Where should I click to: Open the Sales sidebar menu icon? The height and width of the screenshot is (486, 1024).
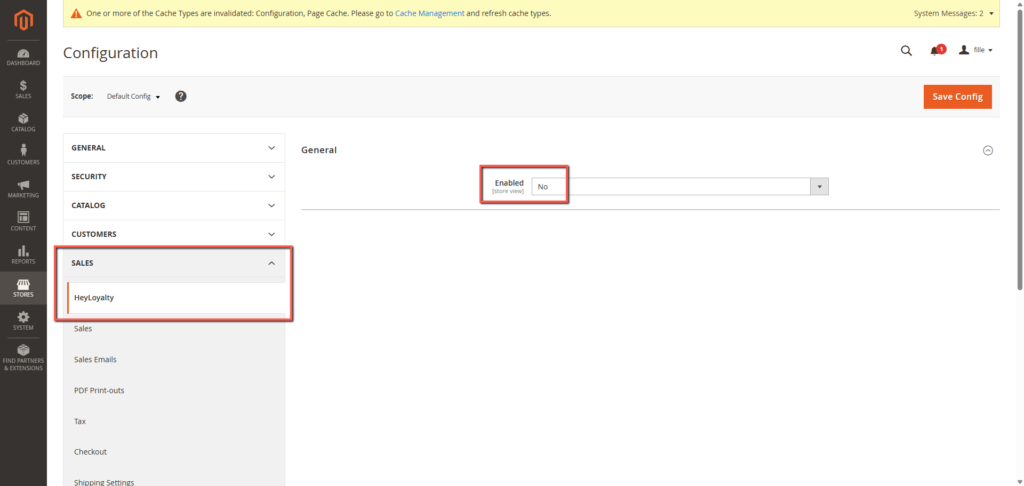click(x=22, y=89)
